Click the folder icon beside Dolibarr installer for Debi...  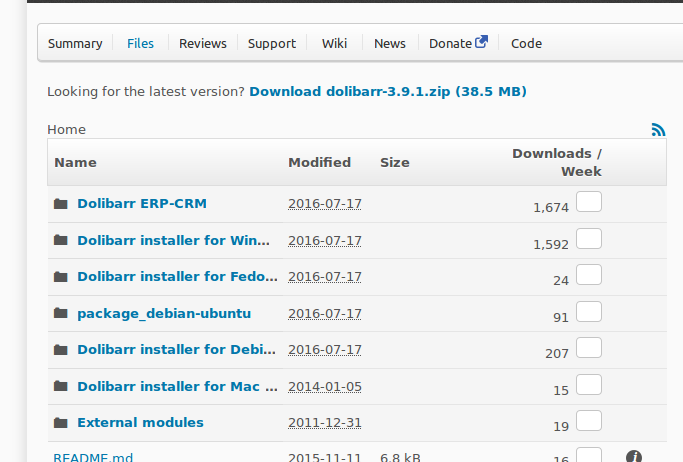pyautogui.click(x=61, y=349)
